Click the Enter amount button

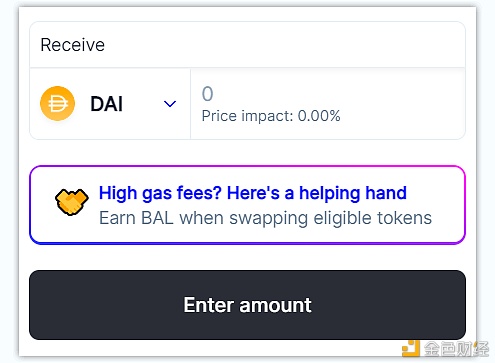(247, 305)
